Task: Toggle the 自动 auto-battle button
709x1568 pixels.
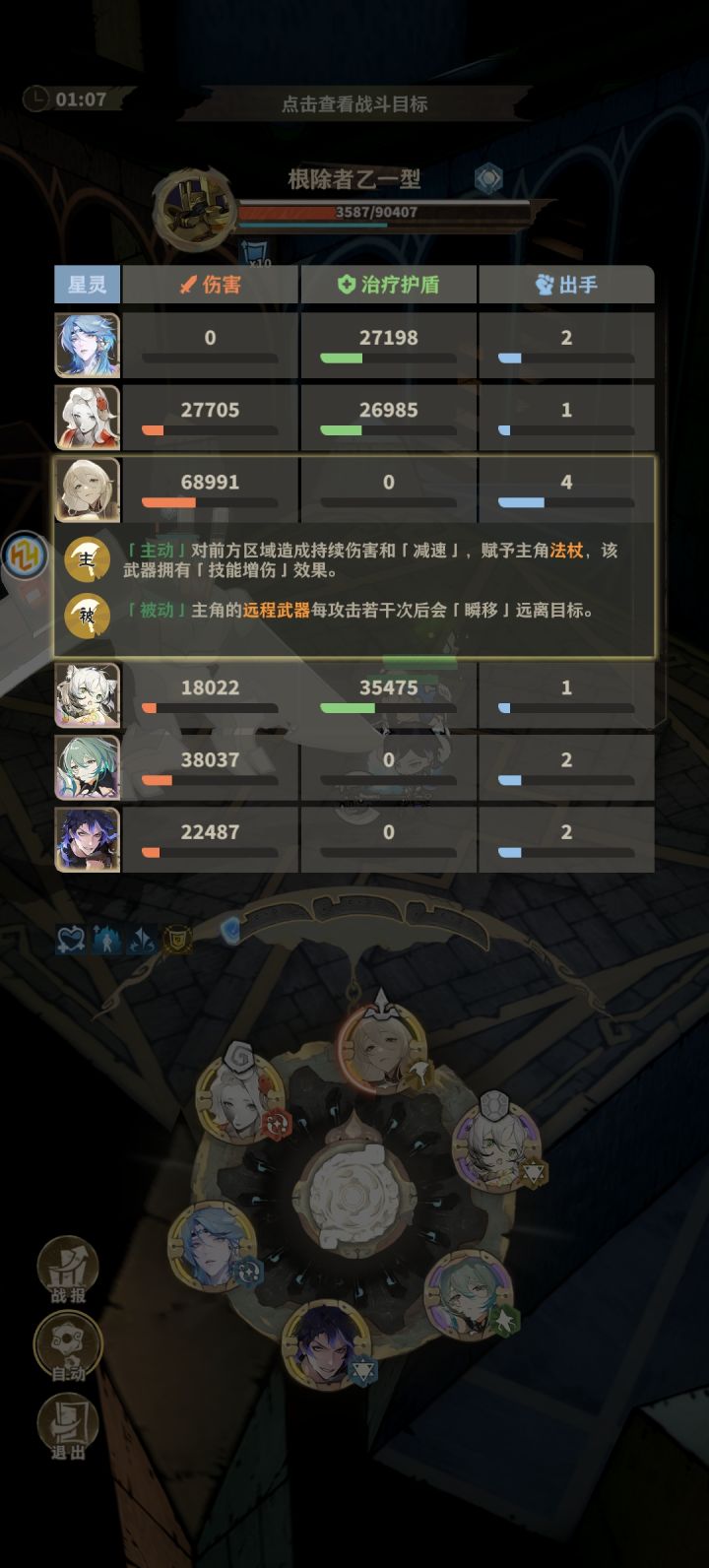Action: pos(68,1347)
